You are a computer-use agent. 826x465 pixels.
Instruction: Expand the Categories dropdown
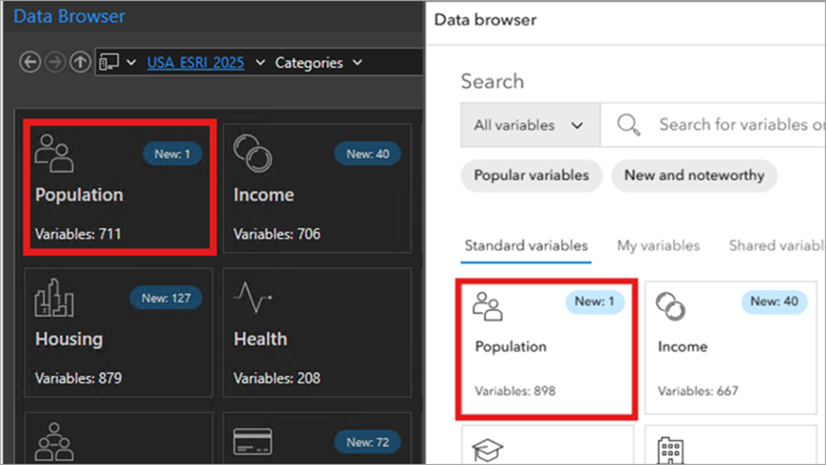tap(318, 63)
